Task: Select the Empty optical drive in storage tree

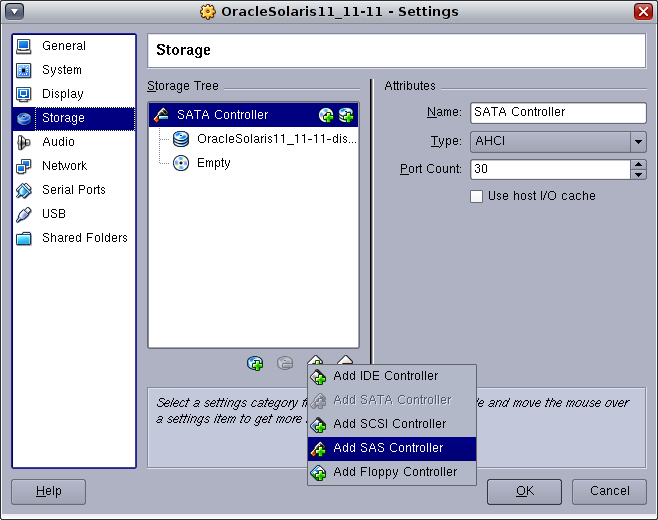Action: point(213,163)
